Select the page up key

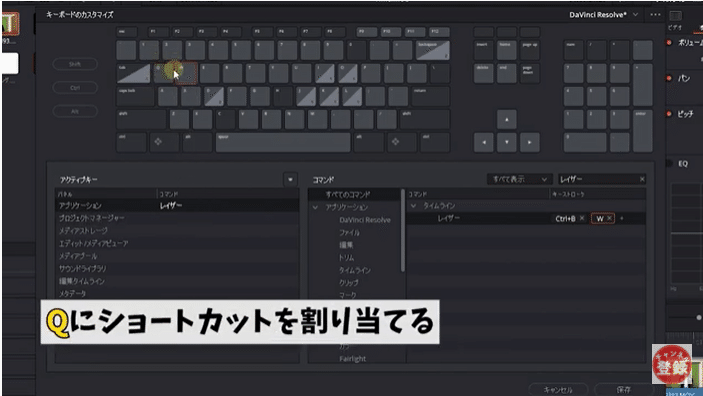click(529, 50)
